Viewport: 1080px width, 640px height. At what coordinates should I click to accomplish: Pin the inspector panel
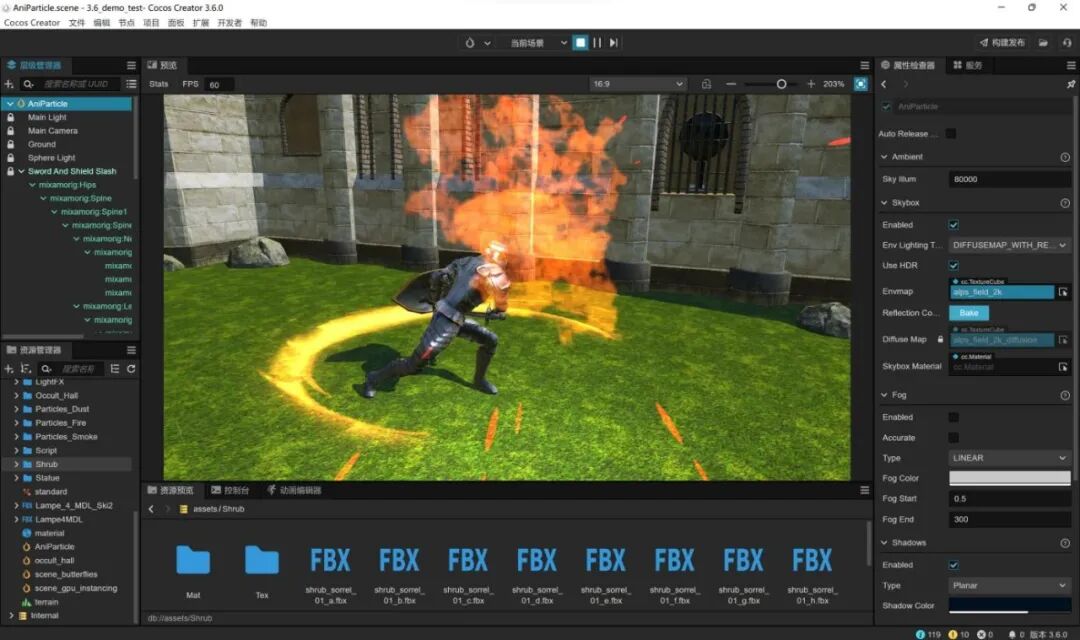1070,84
